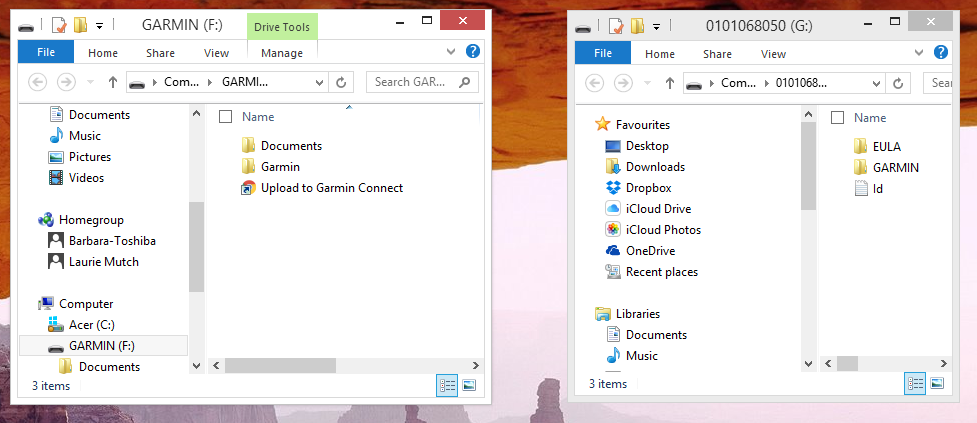This screenshot has height=423, width=977.
Task: Click Documents subfolder under GARMIN (F:) in tree
Action: click(109, 367)
